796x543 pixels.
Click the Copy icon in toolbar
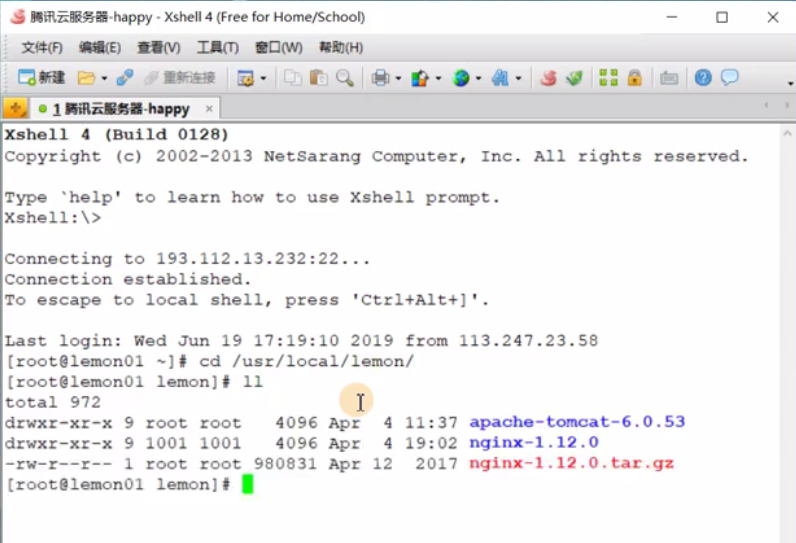tap(292, 78)
